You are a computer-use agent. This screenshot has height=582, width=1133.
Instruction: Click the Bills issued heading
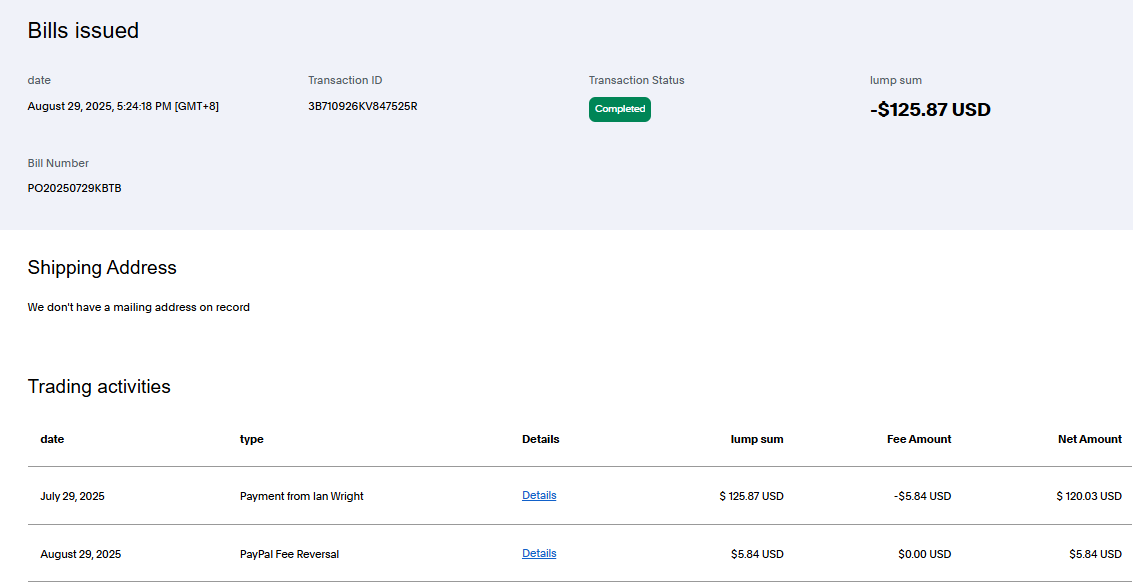click(x=83, y=31)
